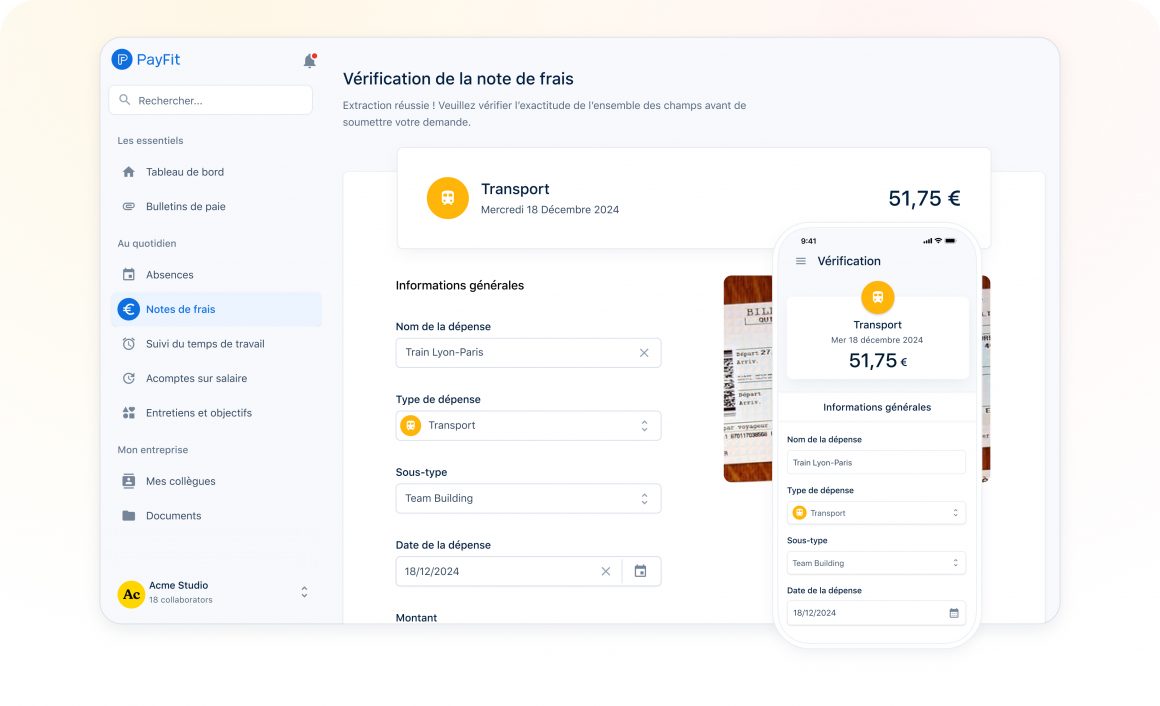Click the train ticket receipt image

[748, 380]
